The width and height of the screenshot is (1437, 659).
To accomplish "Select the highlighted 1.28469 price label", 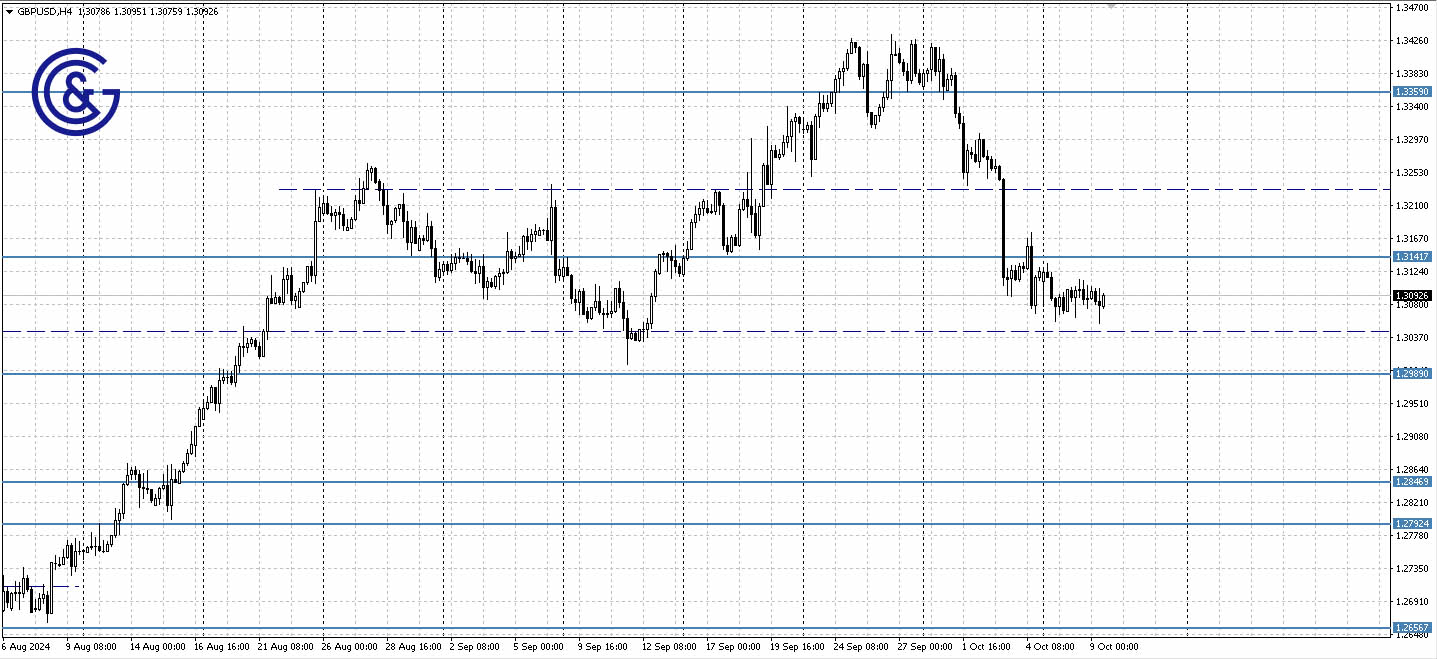I will tap(1410, 482).
